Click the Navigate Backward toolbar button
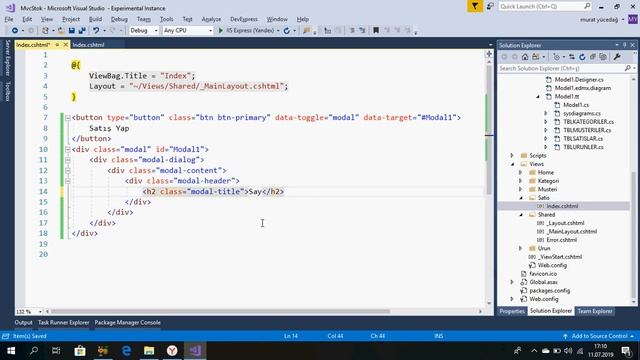 click(15, 31)
